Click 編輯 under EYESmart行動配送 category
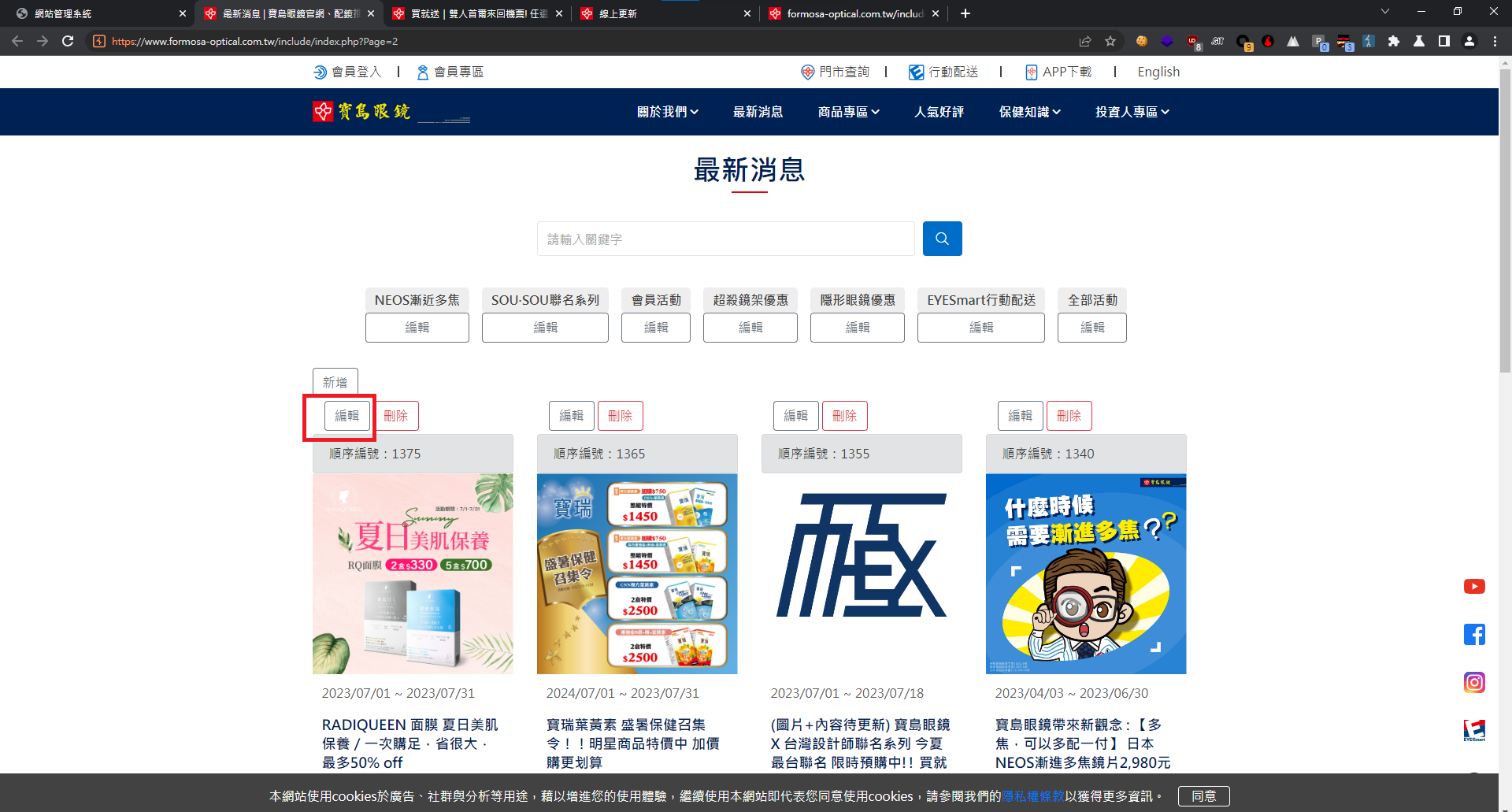The width and height of the screenshot is (1512, 812). 981,328
